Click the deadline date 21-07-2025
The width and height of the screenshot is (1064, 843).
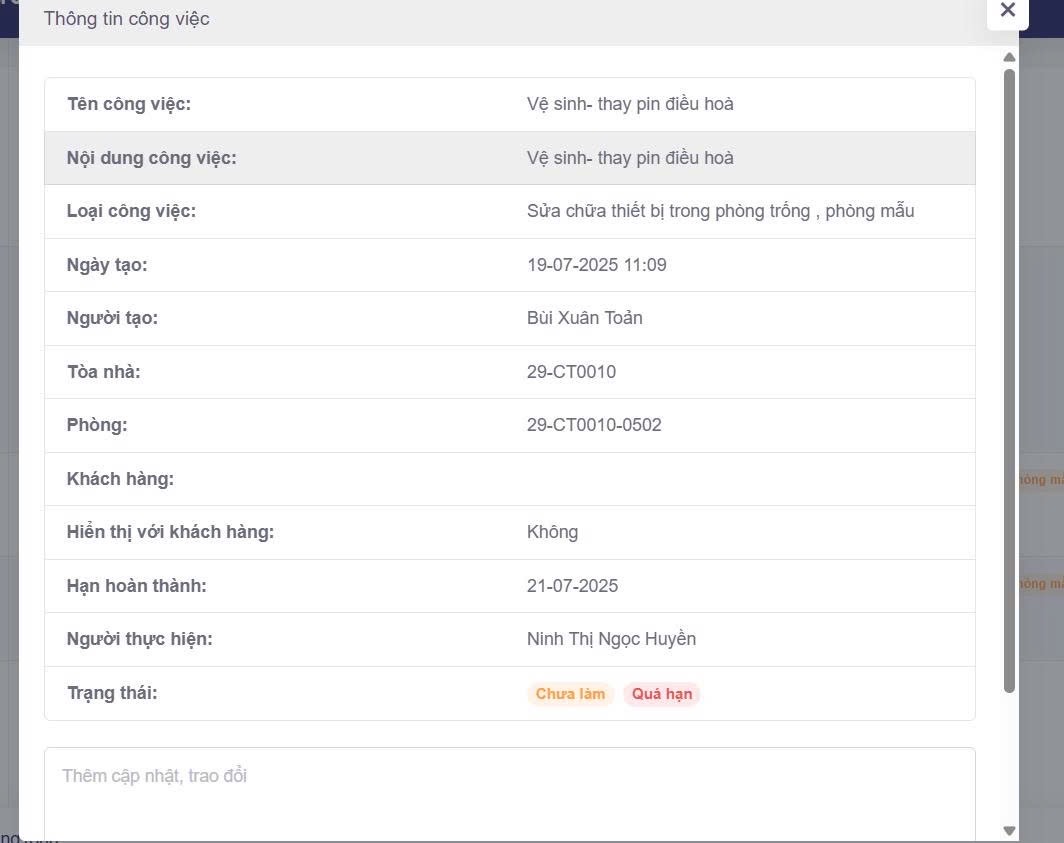[572, 586]
